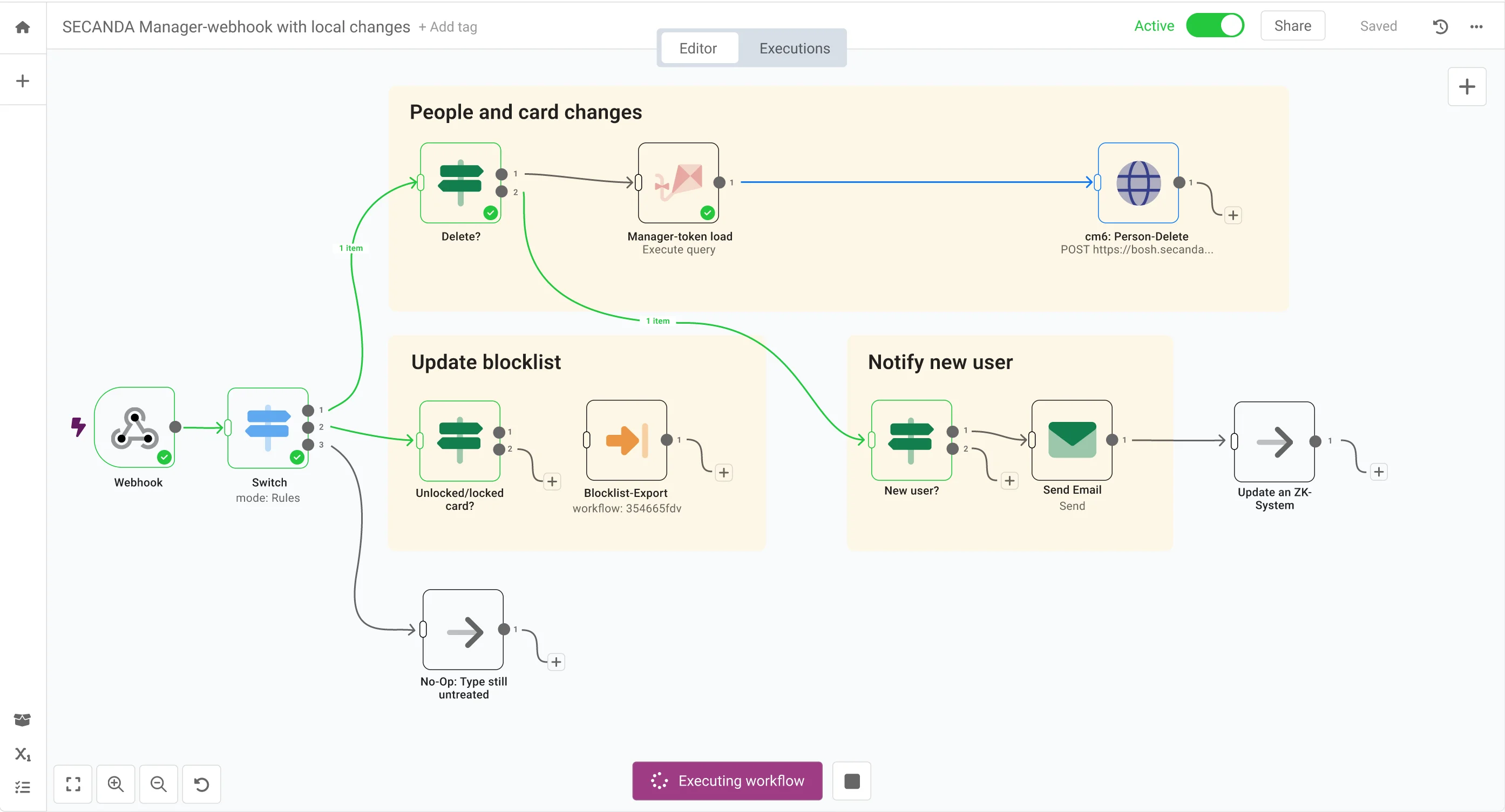Open the three-dot options menu

click(x=1477, y=26)
